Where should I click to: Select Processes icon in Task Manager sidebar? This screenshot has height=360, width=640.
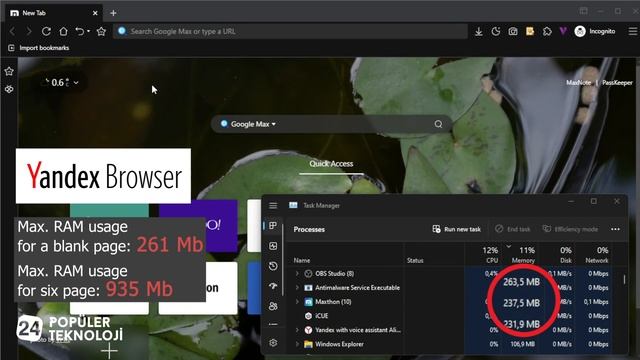coord(273,225)
